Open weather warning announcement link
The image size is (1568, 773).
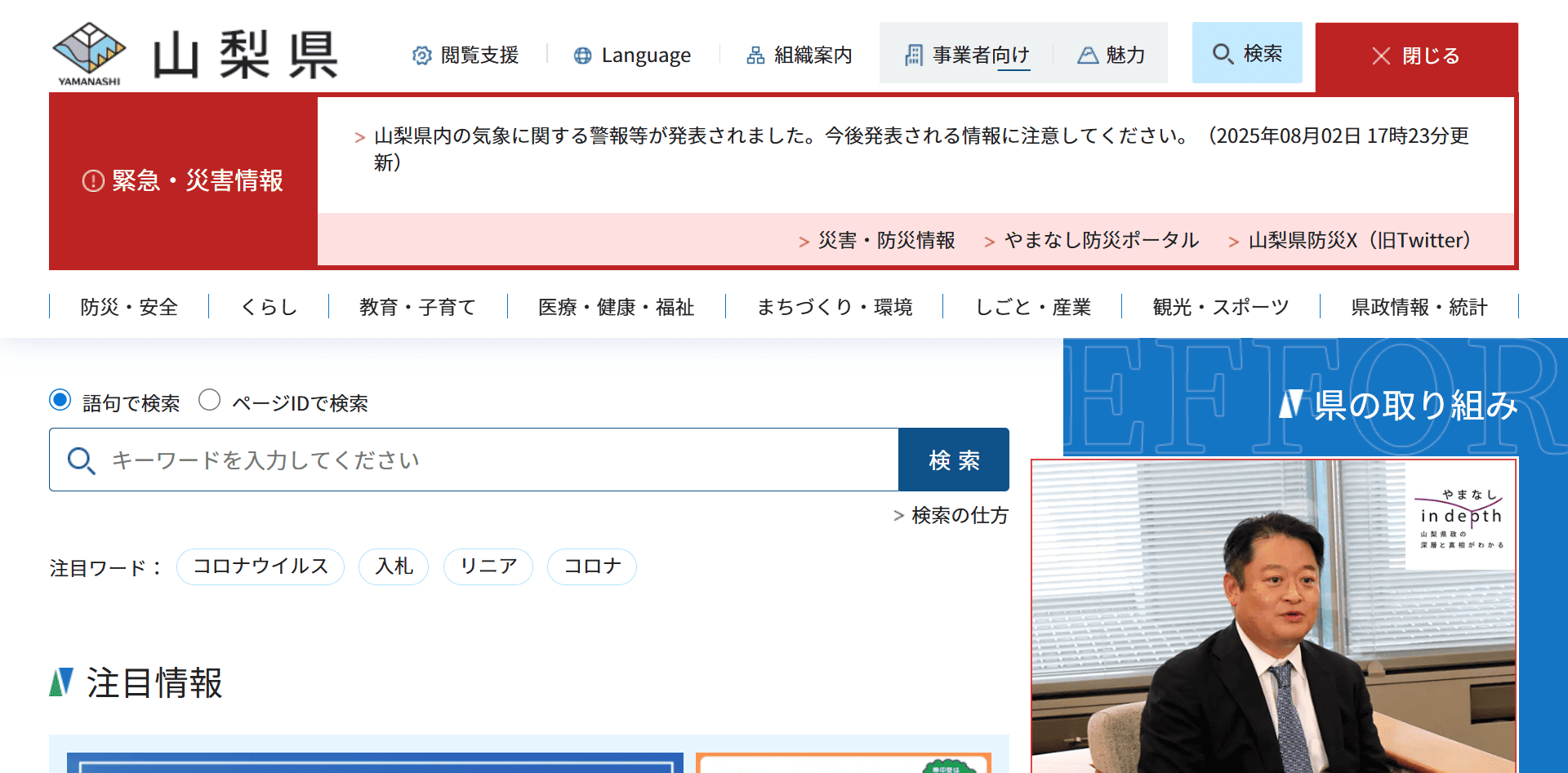[x=920, y=149]
